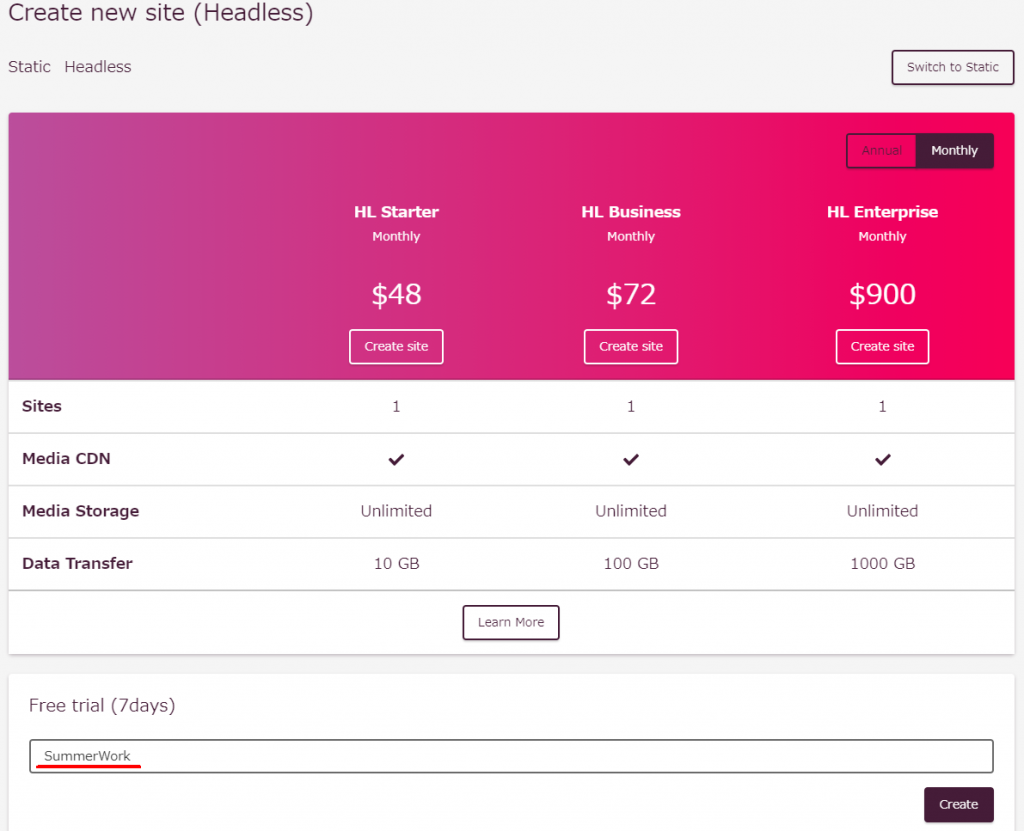Enable Annual billing
The width and height of the screenshot is (1024, 831).
click(x=881, y=150)
